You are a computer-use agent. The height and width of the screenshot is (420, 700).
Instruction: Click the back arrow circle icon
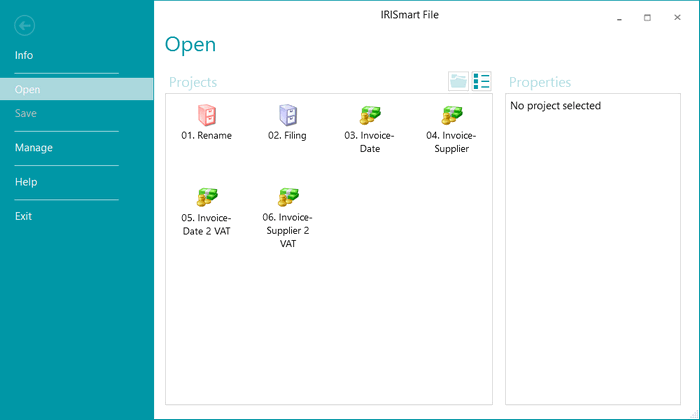click(25, 25)
